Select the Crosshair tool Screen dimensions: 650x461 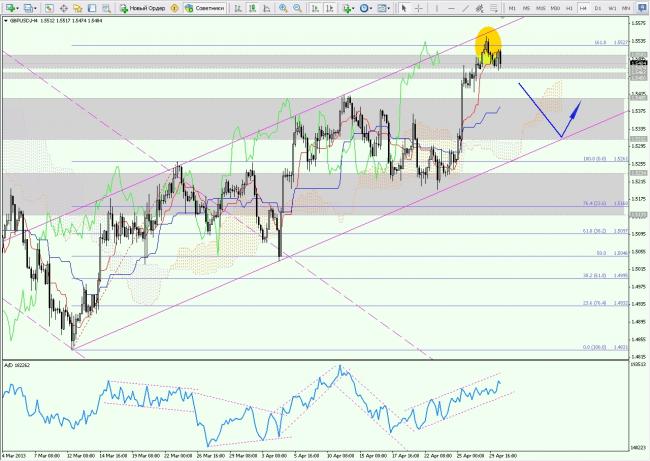click(419, 8)
